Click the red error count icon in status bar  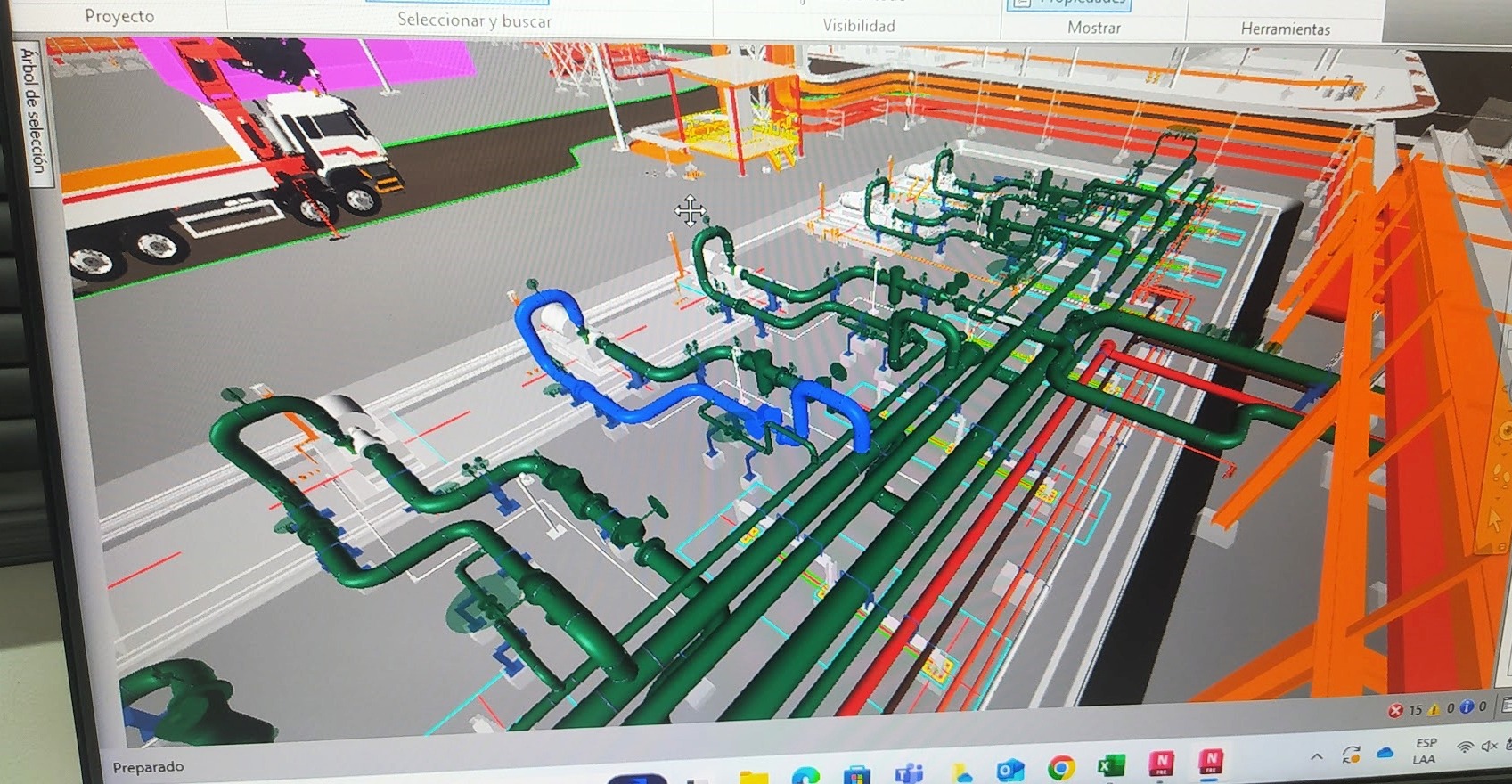point(1395,710)
